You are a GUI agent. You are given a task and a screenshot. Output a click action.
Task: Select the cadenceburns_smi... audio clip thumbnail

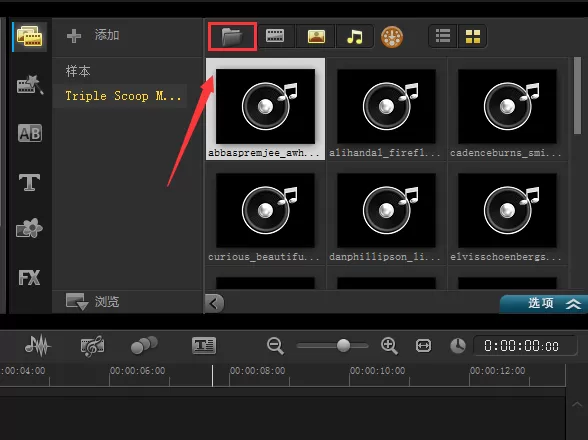pos(507,106)
